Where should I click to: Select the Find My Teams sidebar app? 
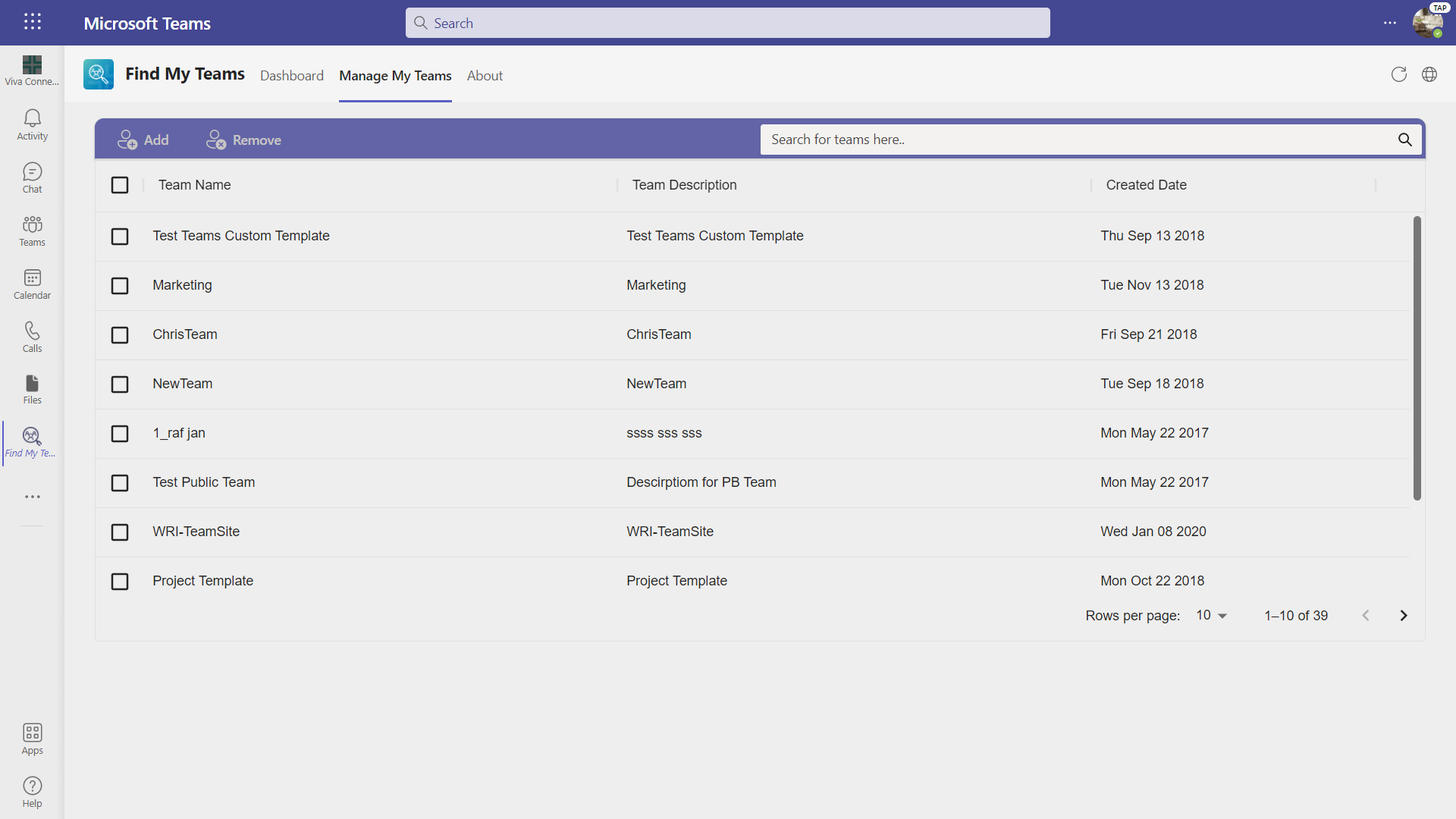pos(32,443)
